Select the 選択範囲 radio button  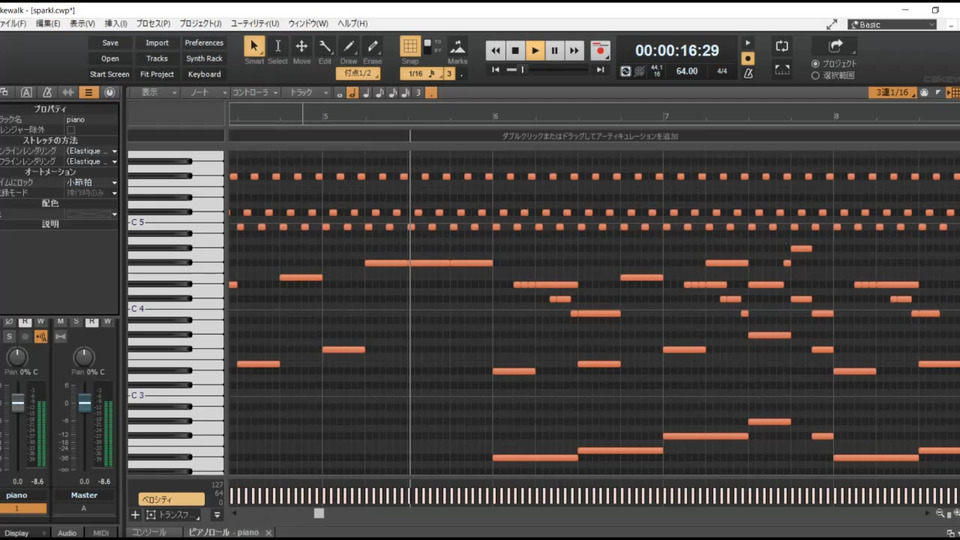[815, 75]
